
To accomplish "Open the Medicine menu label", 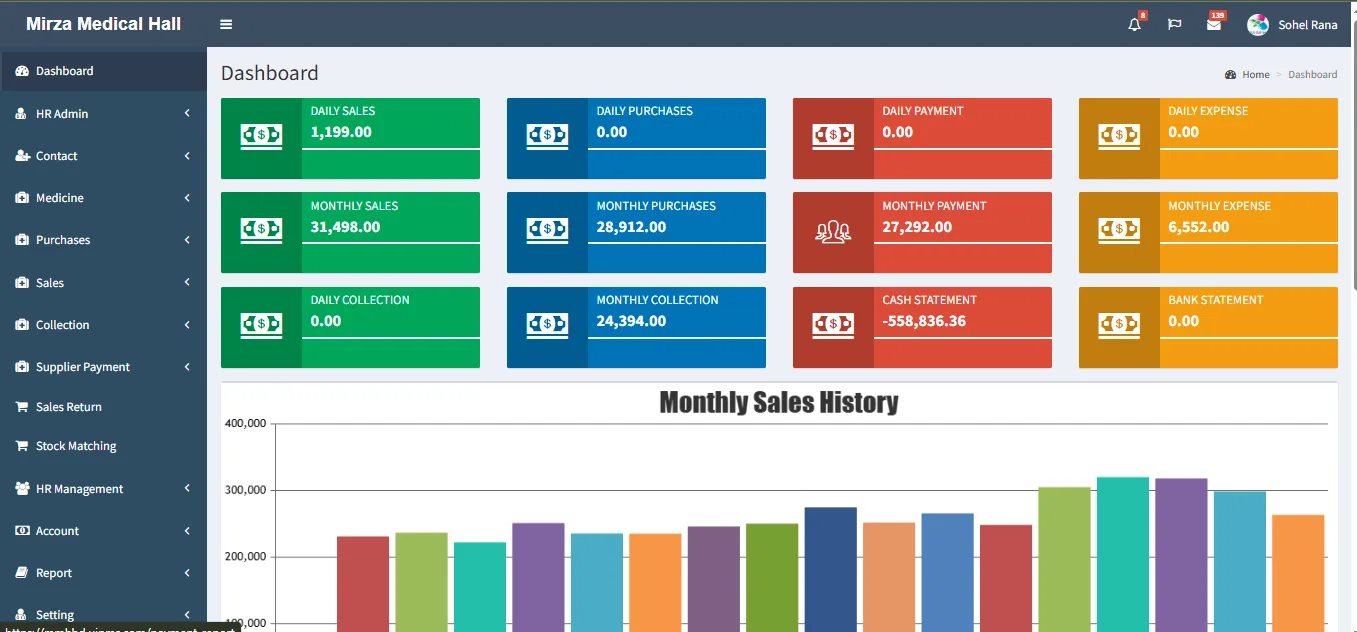I will [x=60, y=198].
